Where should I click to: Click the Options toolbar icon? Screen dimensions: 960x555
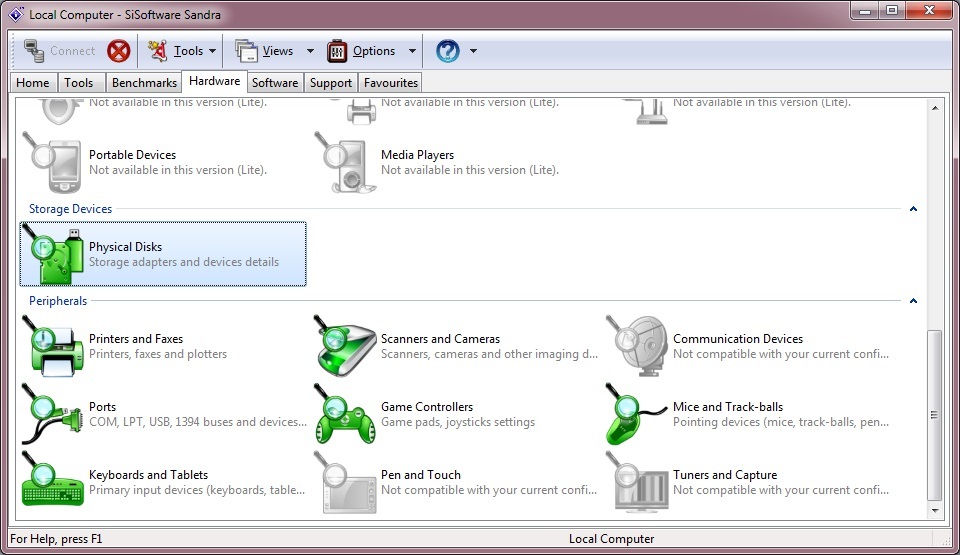pyautogui.click(x=337, y=51)
